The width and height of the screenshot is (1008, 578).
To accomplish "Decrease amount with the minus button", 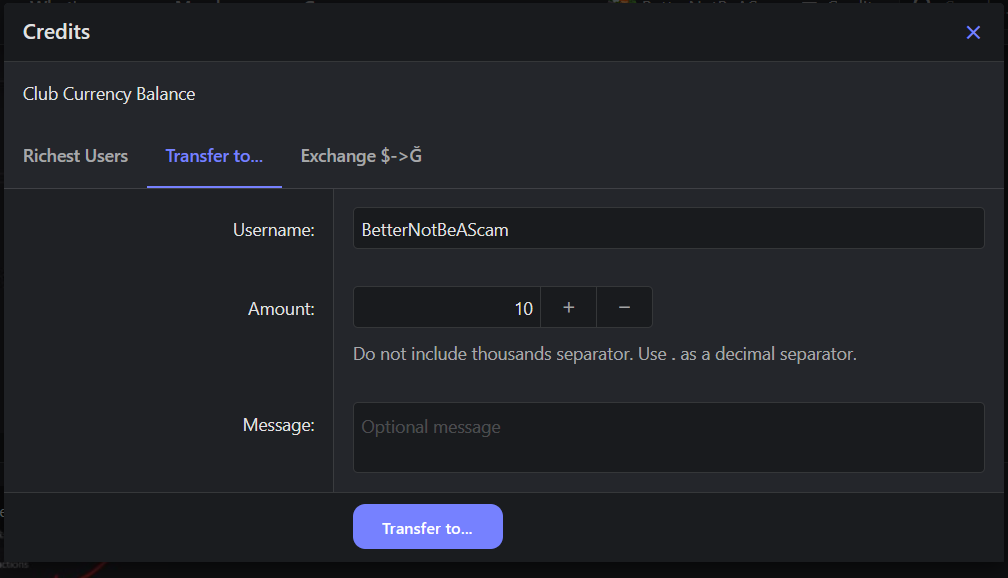I will tap(624, 308).
